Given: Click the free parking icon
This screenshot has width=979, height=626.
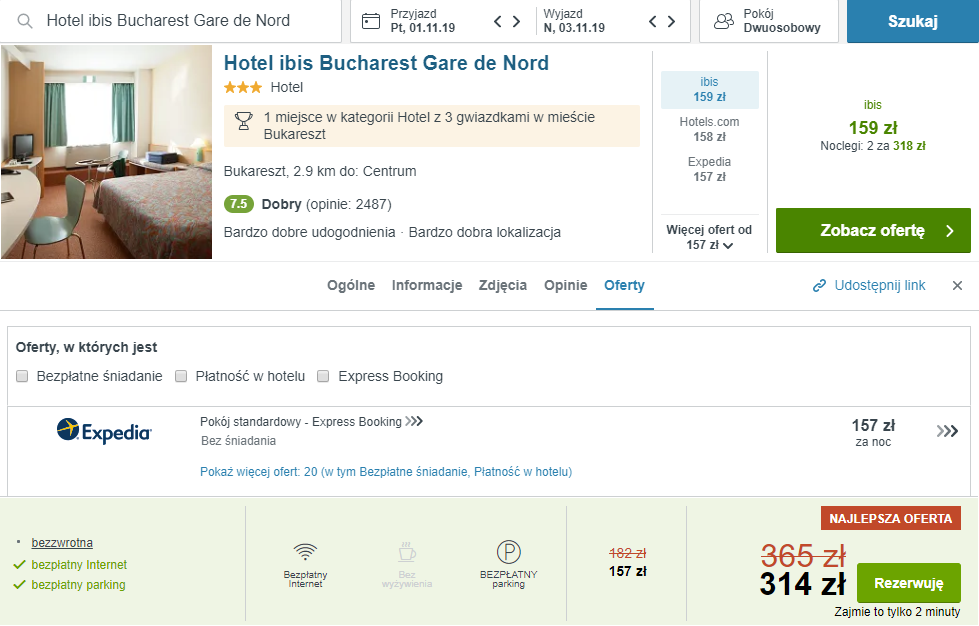Looking at the screenshot, I should tap(509, 552).
